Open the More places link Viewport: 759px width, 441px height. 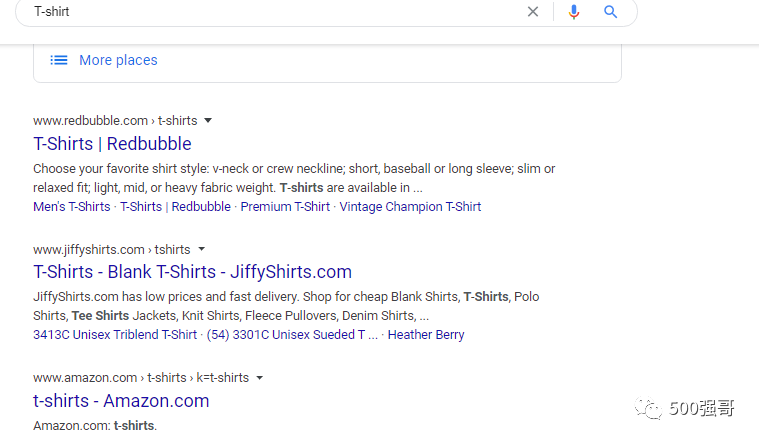[118, 60]
